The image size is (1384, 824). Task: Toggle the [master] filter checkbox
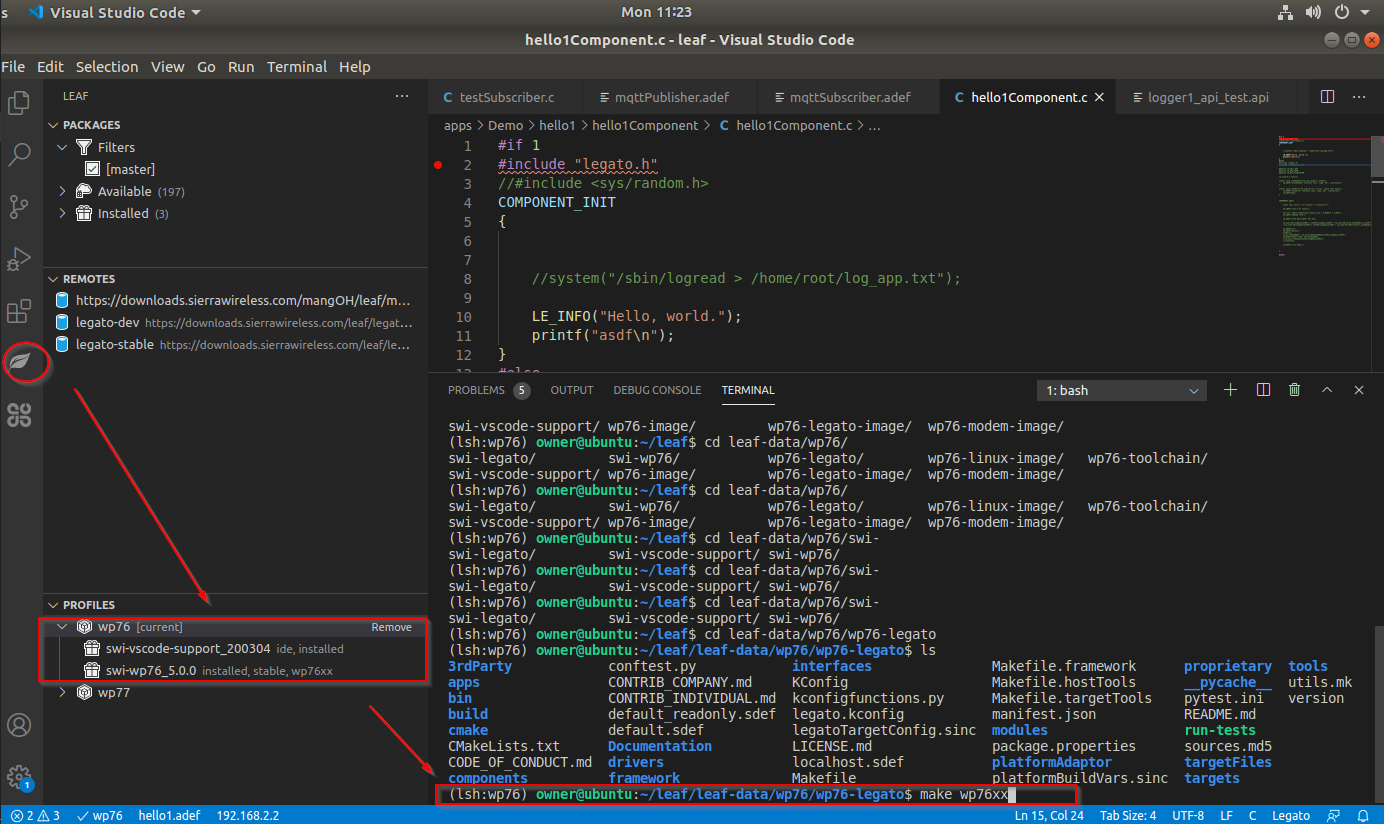click(93, 169)
